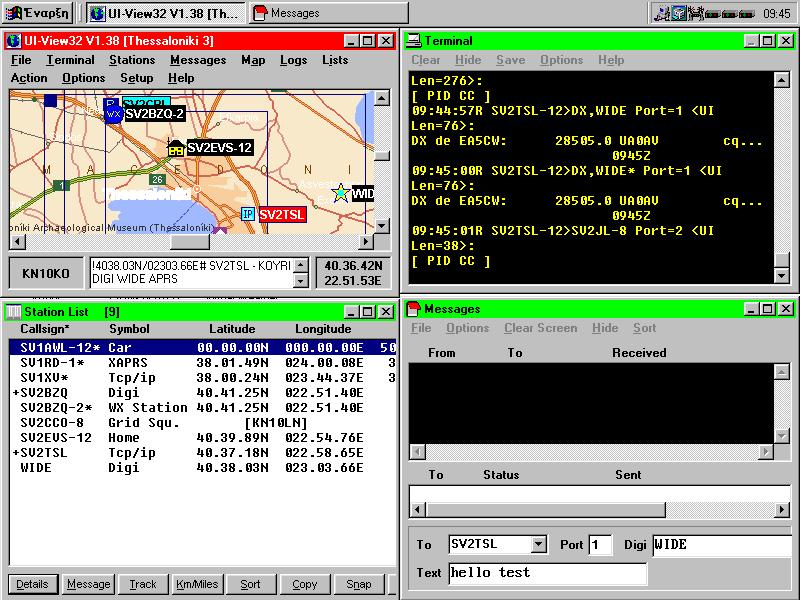This screenshot has height=600, width=800.
Task: Click map horizontal scrollbar left arrow
Action: [x=17, y=241]
